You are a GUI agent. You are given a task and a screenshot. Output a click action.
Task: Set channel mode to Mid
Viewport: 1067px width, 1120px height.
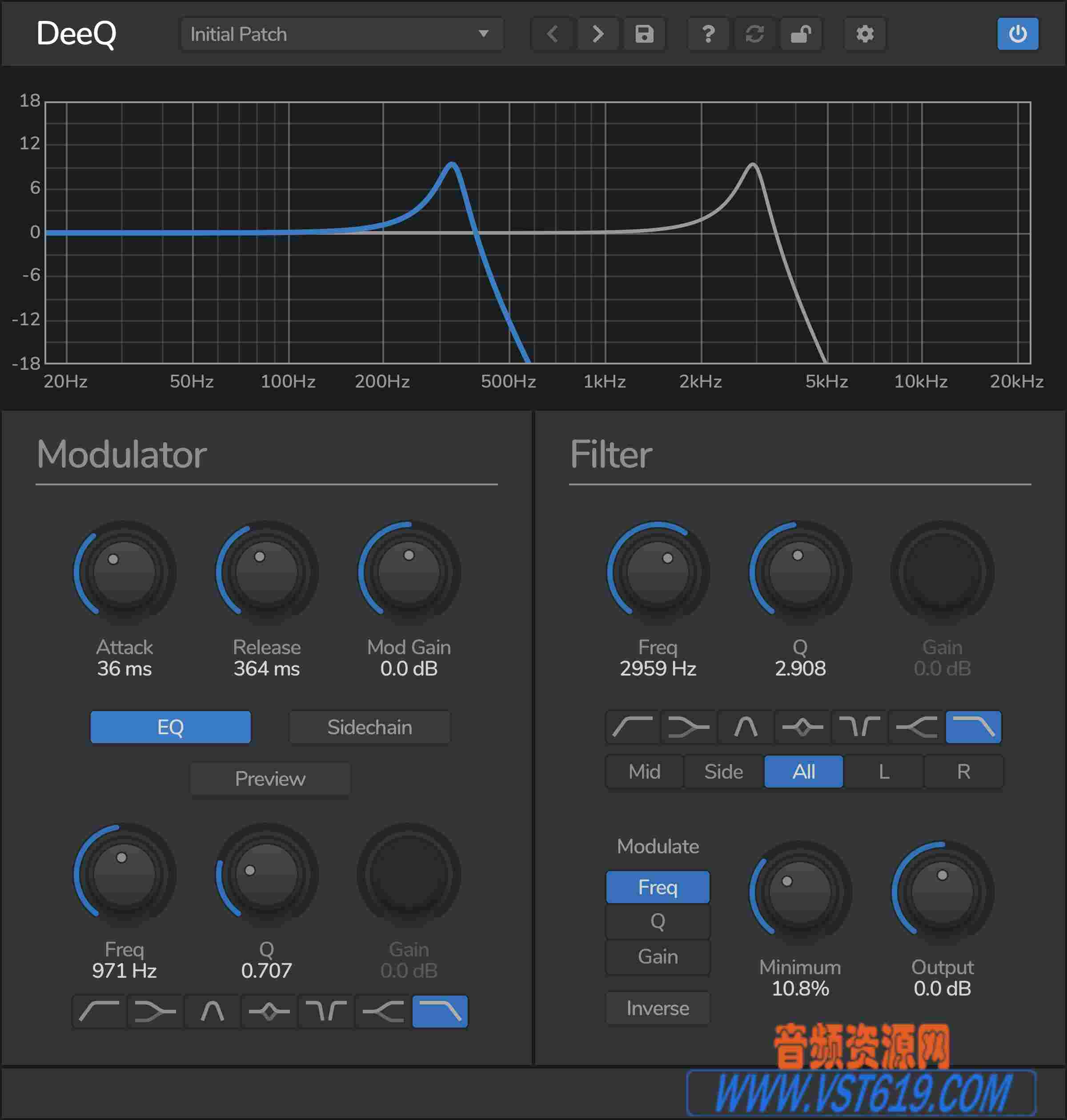(x=644, y=772)
